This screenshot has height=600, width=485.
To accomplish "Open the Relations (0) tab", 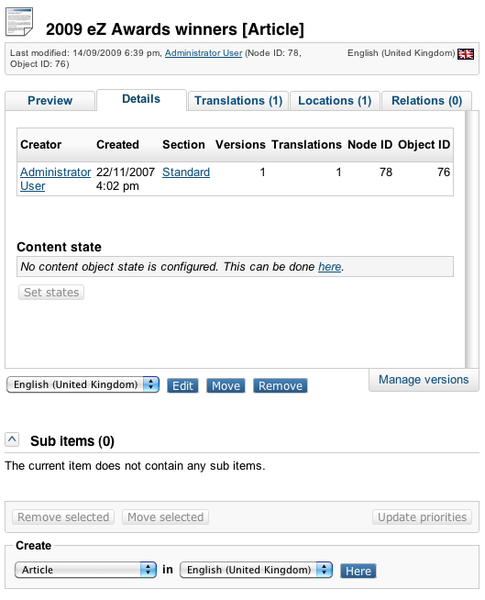I will pos(427,101).
